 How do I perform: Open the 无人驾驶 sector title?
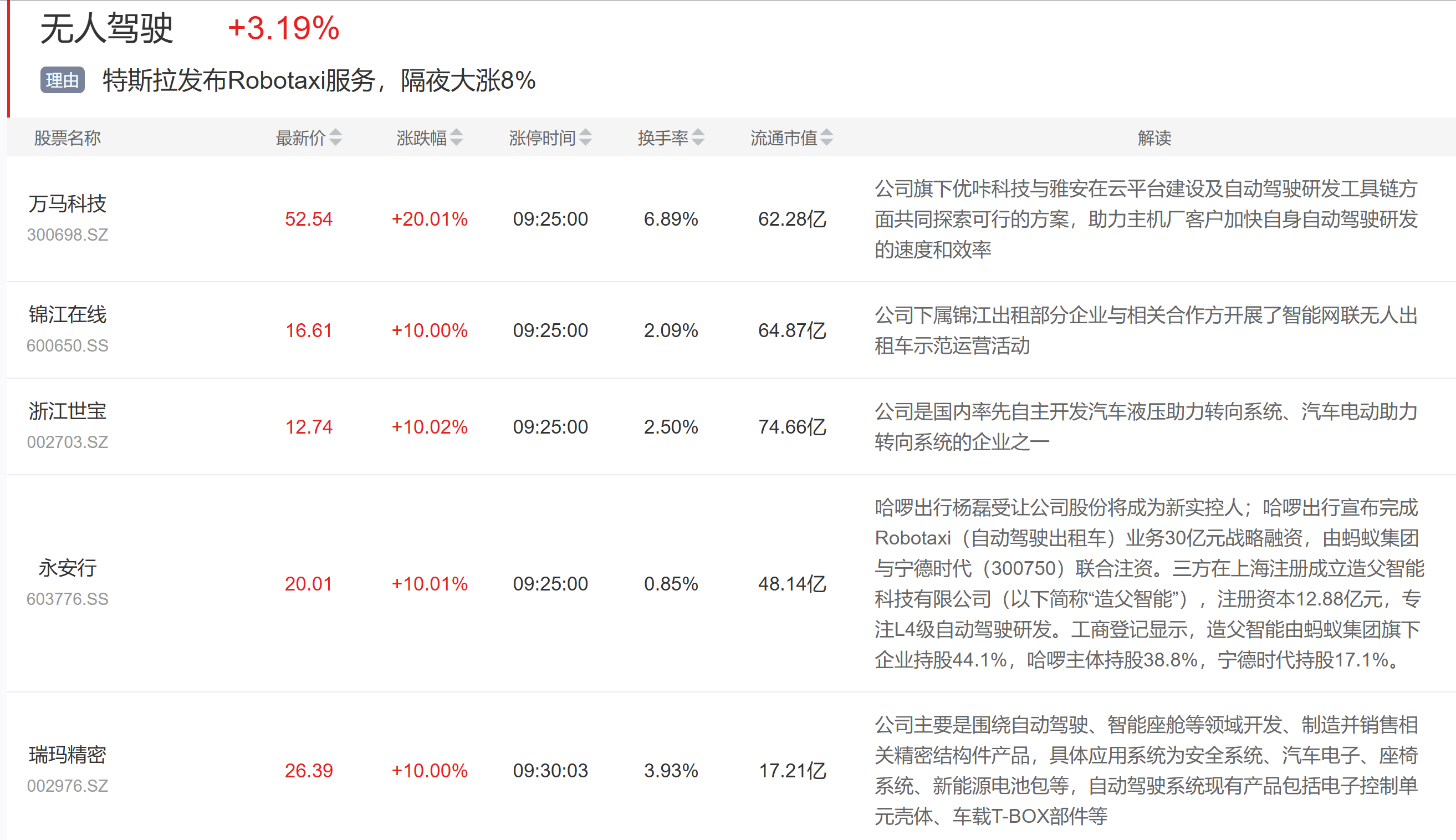pyautogui.click(x=106, y=28)
